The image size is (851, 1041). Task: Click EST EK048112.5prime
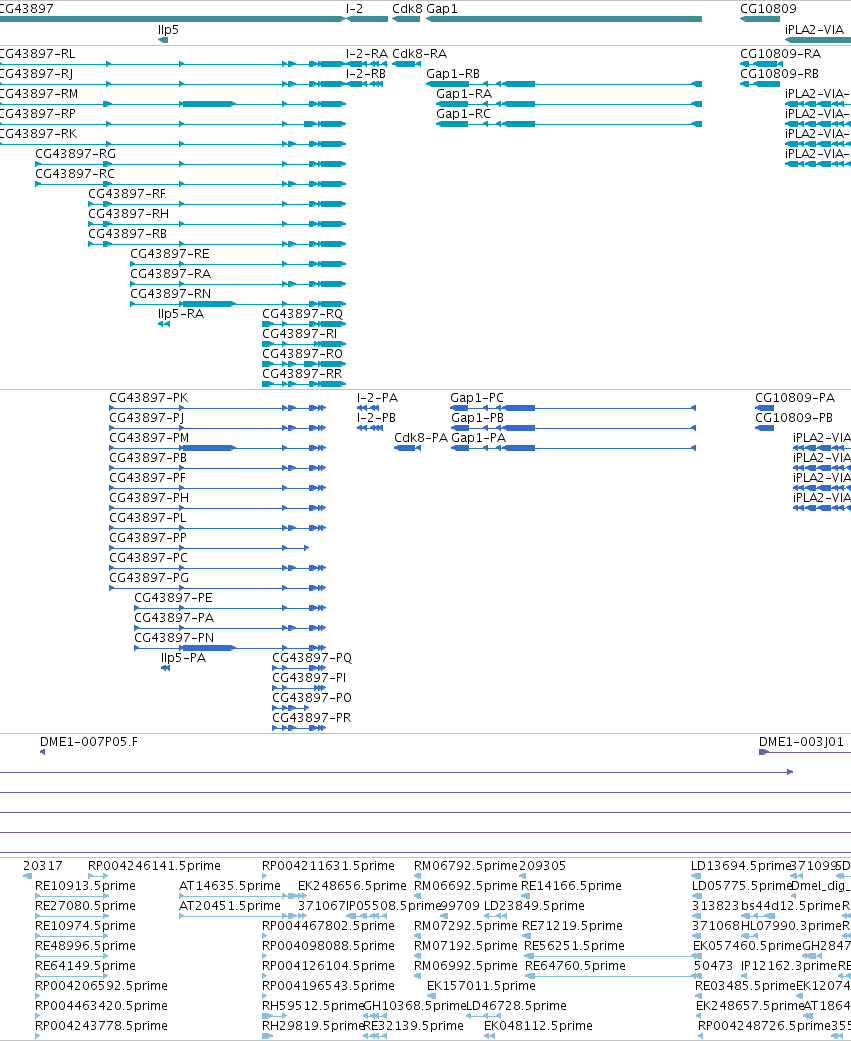pyautogui.click(x=489, y=1036)
